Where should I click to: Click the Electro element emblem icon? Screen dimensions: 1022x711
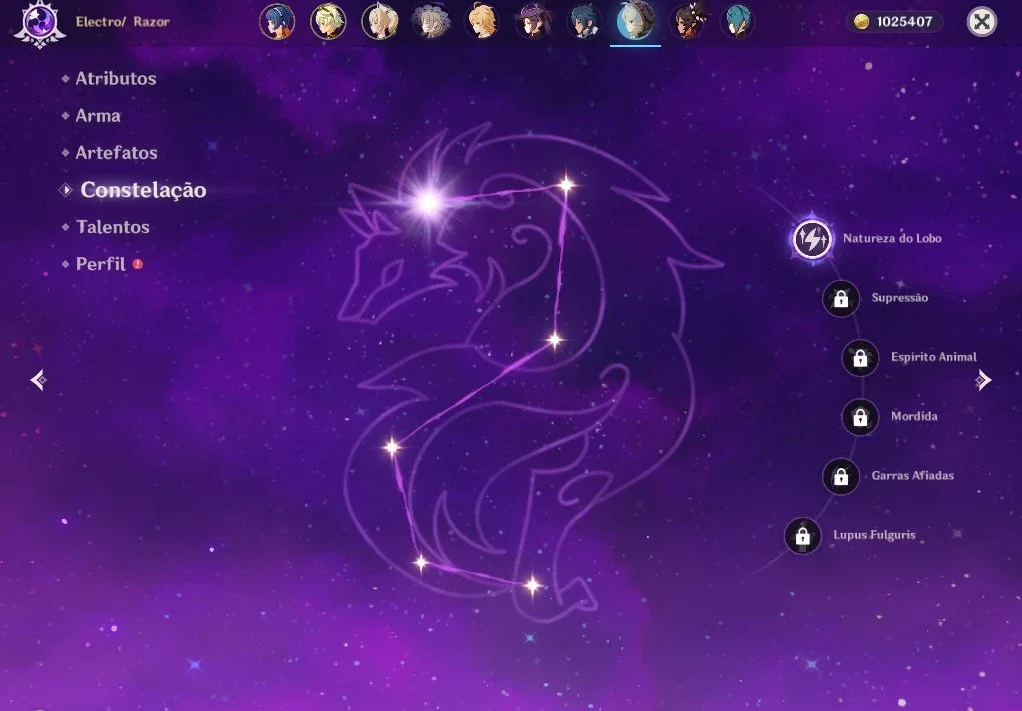(x=40, y=23)
